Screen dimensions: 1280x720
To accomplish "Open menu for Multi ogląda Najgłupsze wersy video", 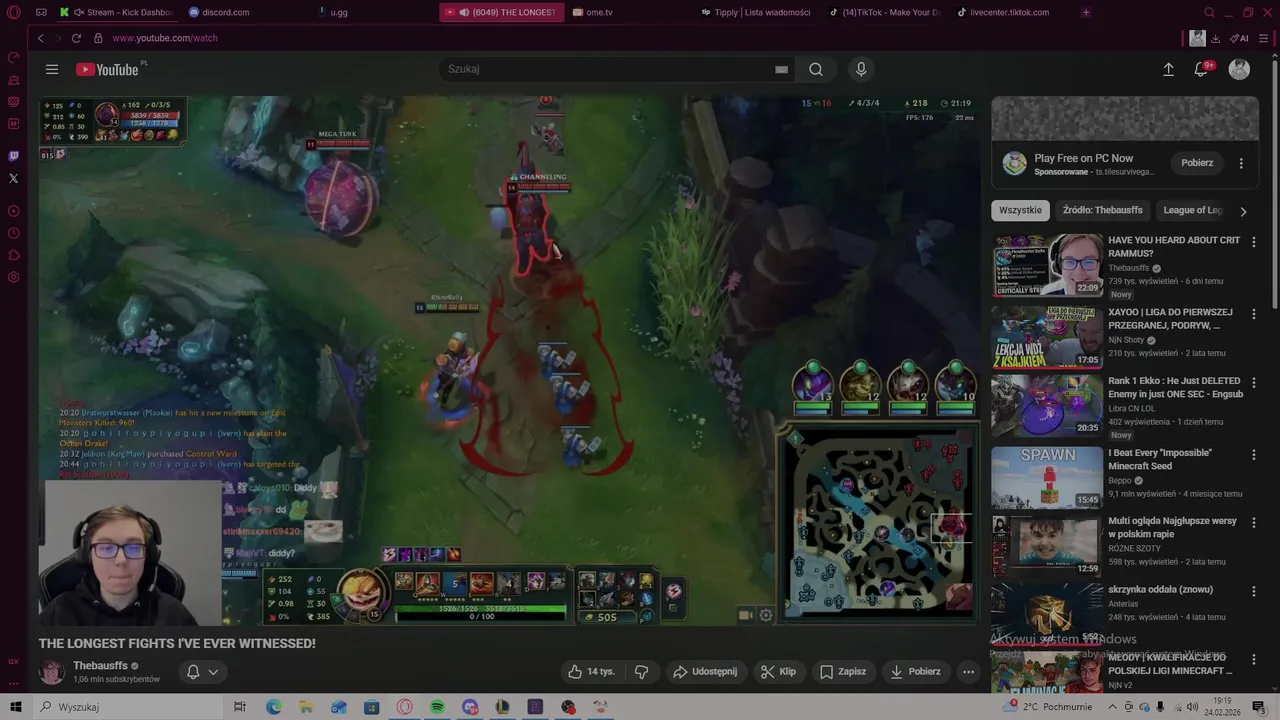I will tap(1253, 523).
